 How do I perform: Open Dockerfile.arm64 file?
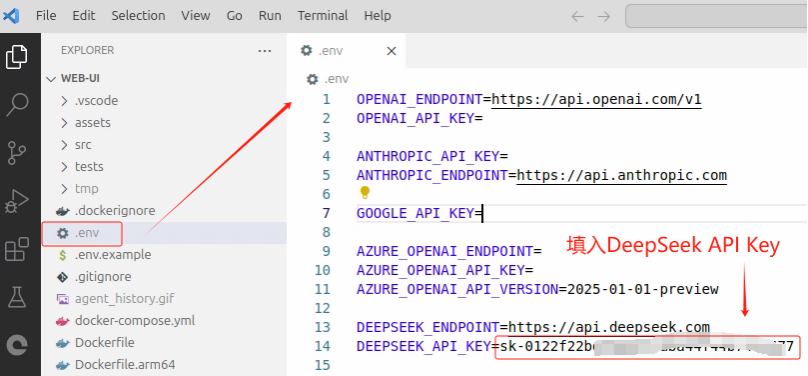click(164, 365)
